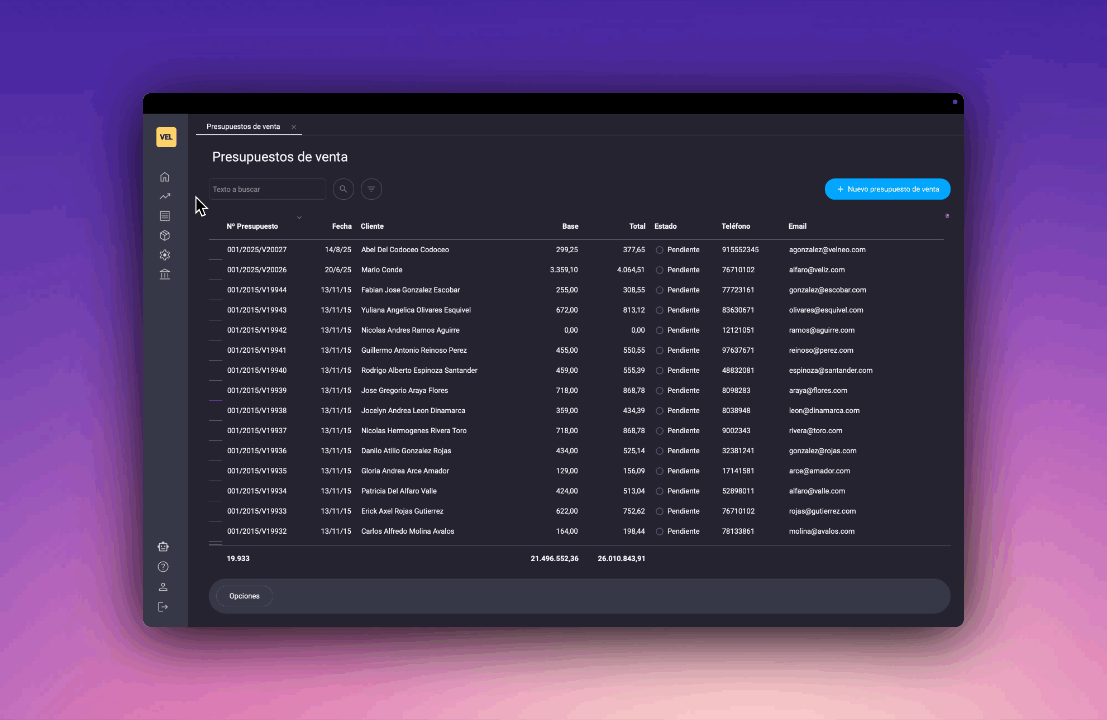Click the logout icon in the sidebar
This screenshot has width=1107, height=720.
tap(163, 607)
